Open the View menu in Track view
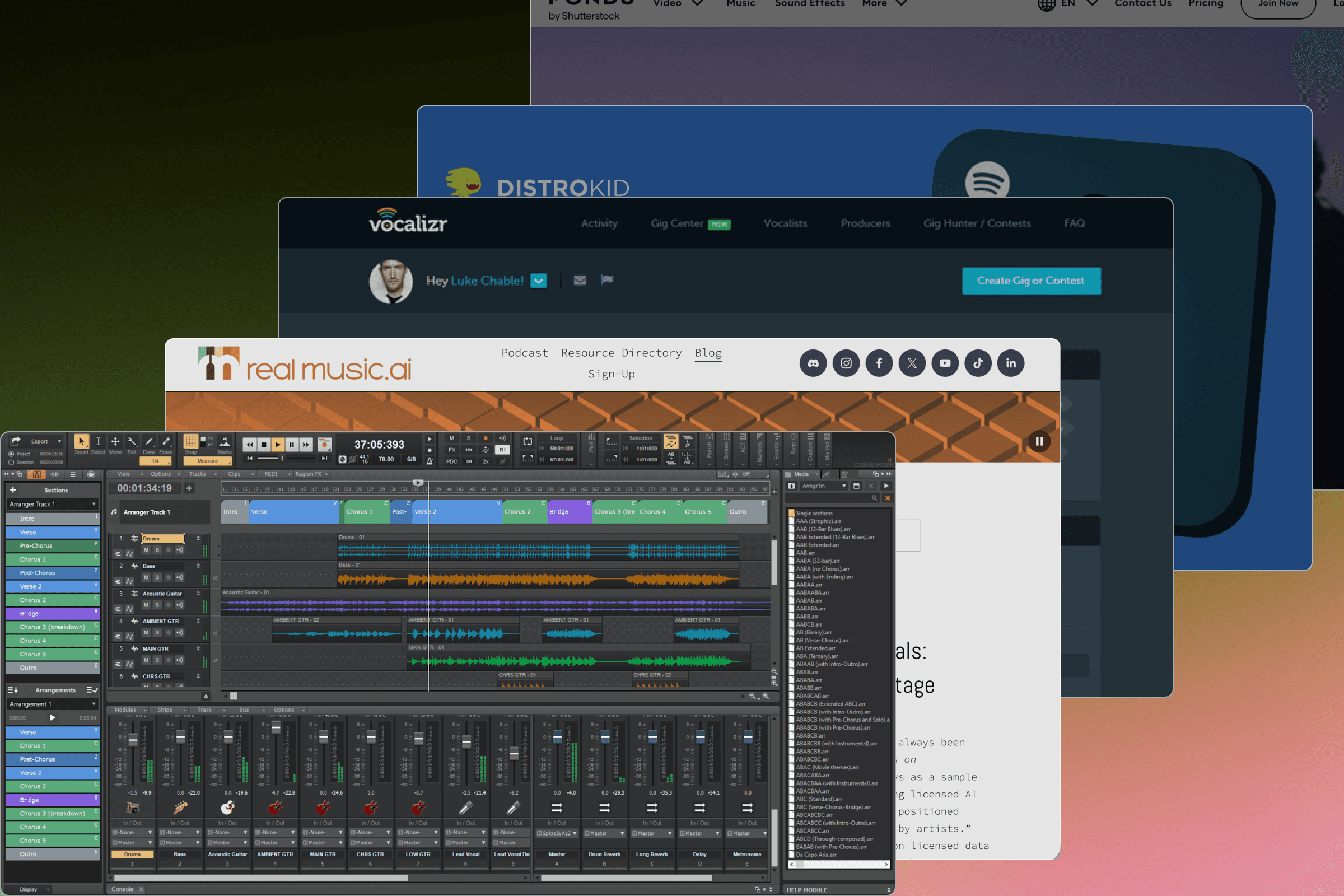This screenshot has width=1344, height=896. tap(130, 474)
